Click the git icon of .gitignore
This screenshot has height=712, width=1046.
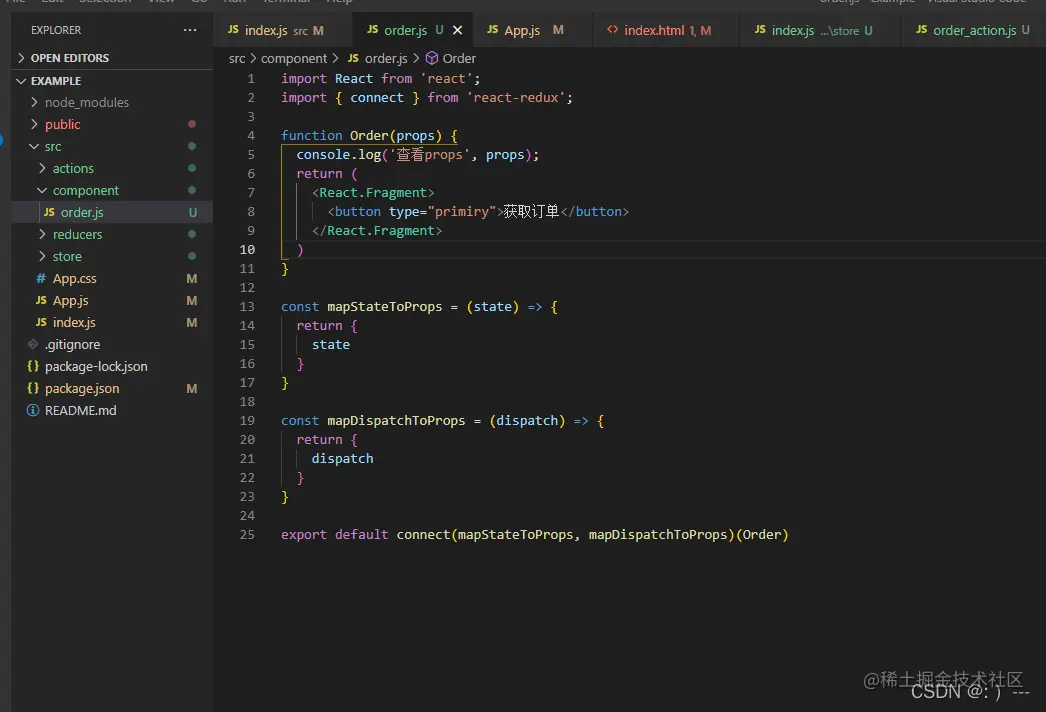(x=33, y=344)
